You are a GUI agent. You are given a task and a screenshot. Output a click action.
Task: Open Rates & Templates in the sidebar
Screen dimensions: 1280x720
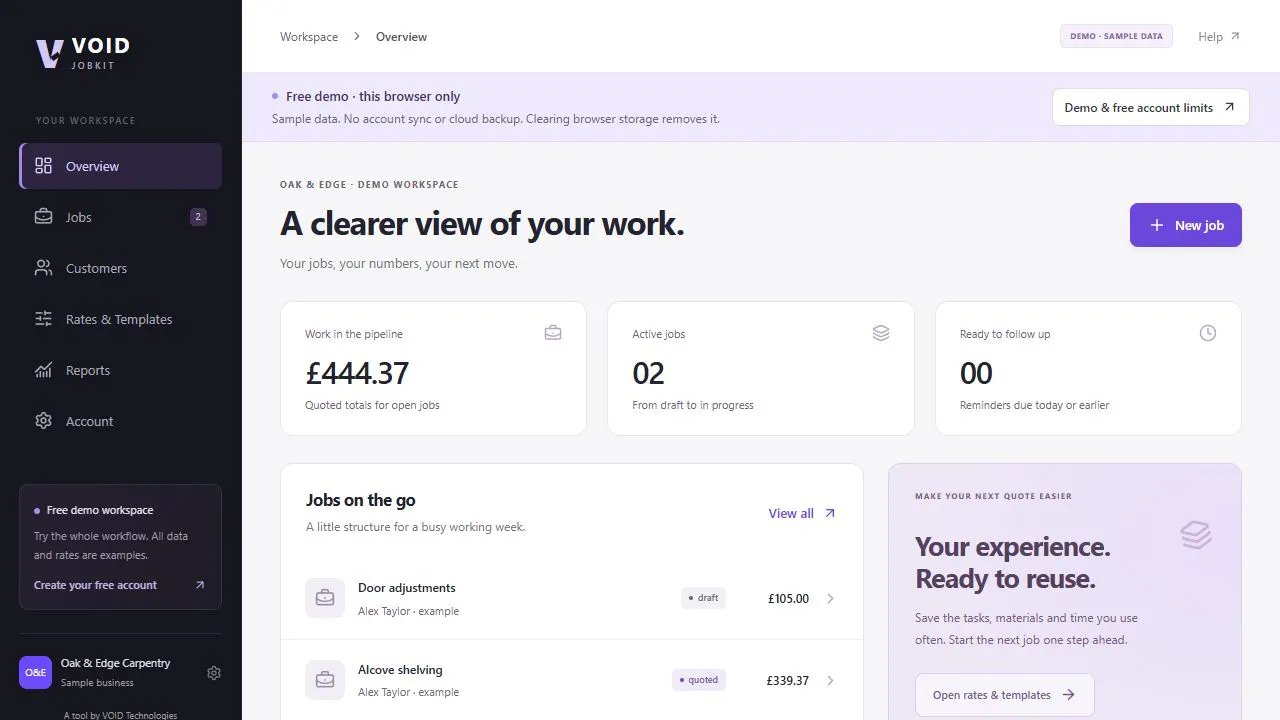point(120,319)
